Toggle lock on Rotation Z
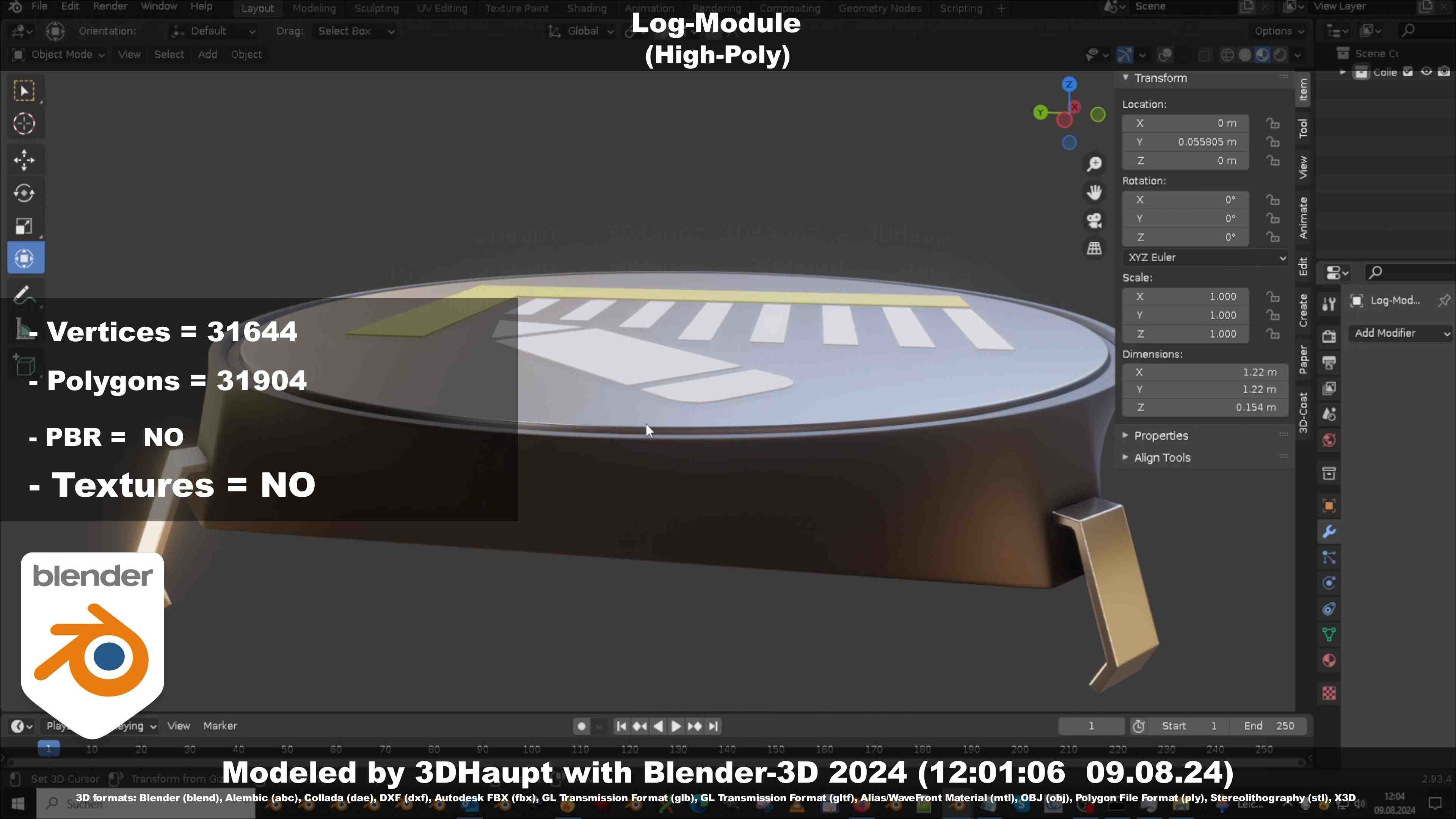 (1272, 237)
